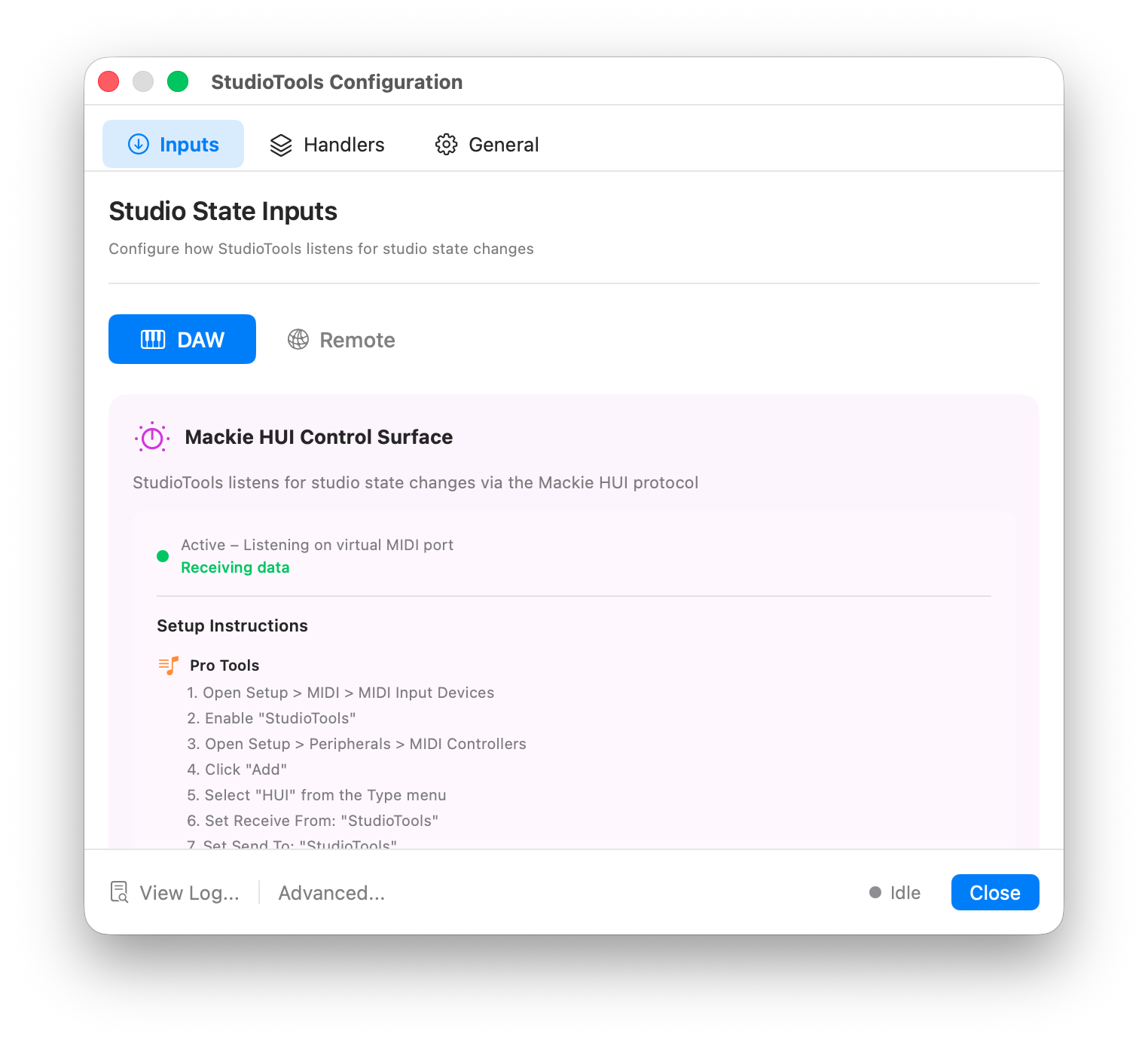Click the Remote globe icon
The width and height of the screenshot is (1148, 1046).
click(x=298, y=339)
